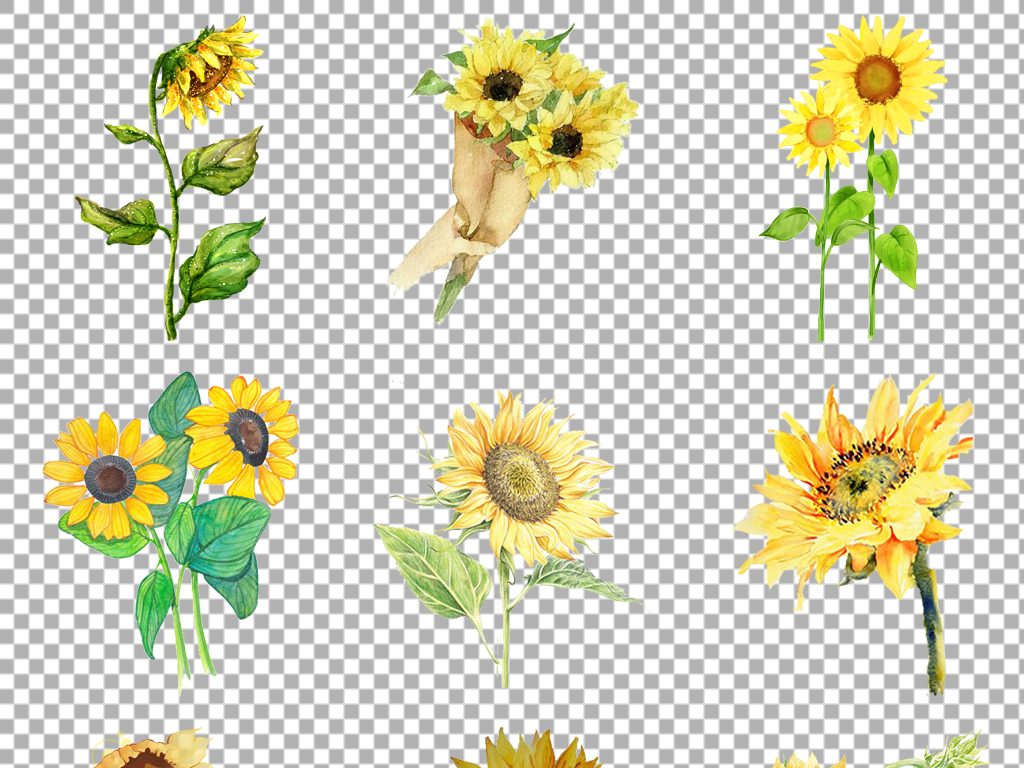Select the drooping sunflower with curved stem
Screen dimensions: 1024x768
click(170, 178)
